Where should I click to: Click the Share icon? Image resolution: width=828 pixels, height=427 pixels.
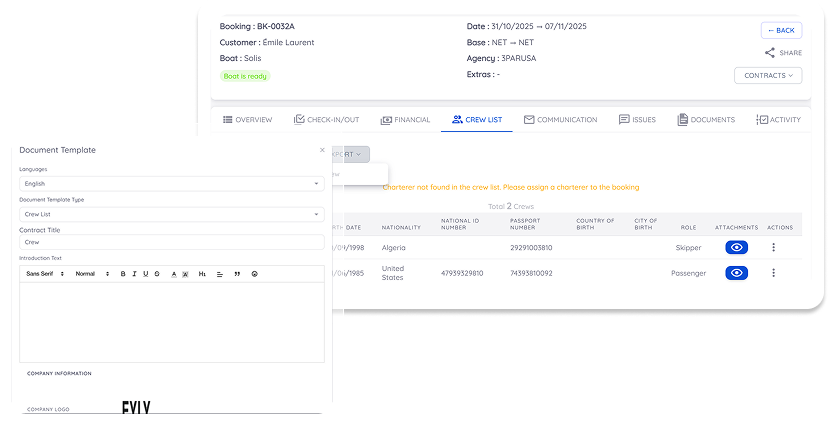(x=770, y=53)
